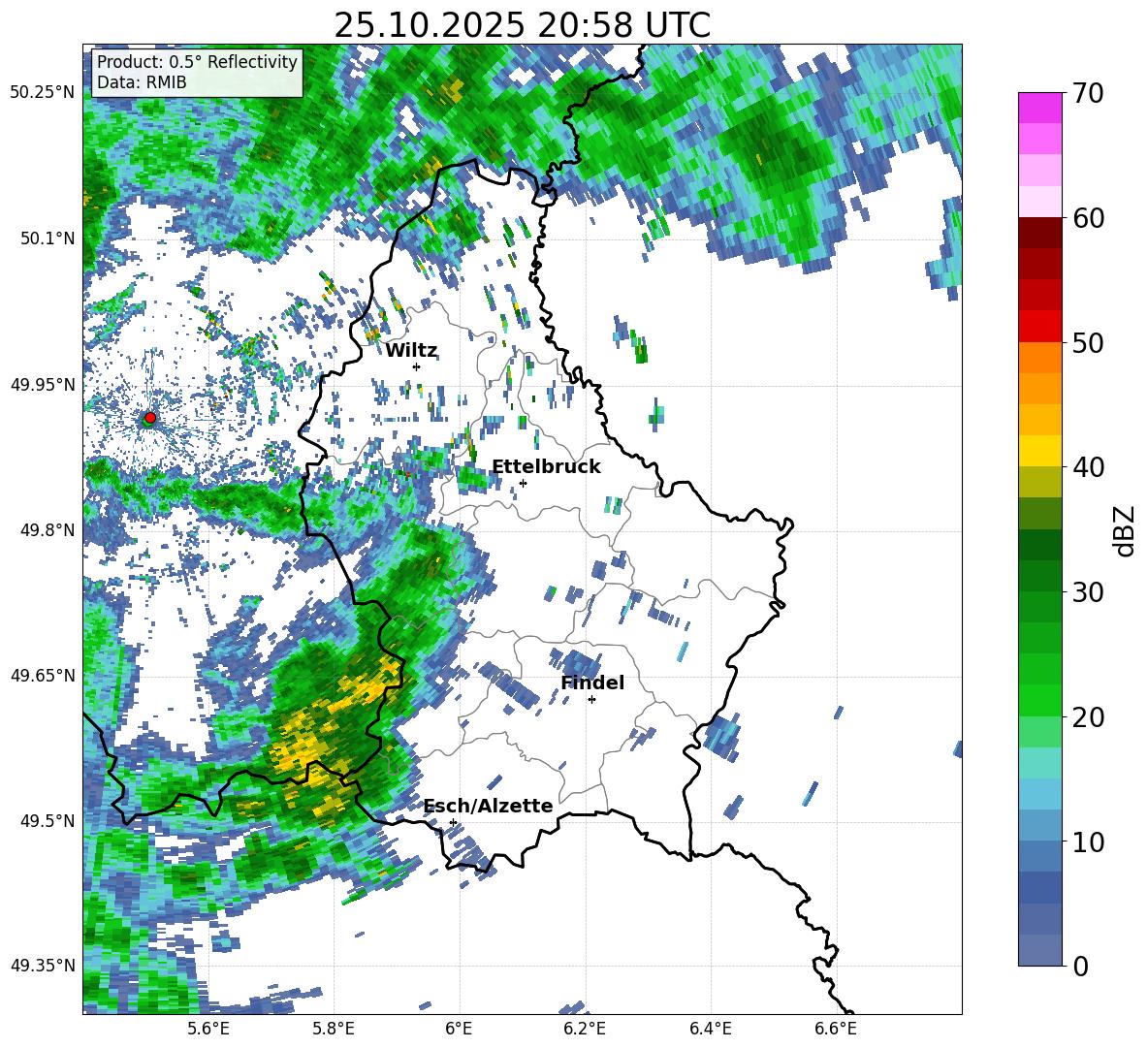
Task: Click the 50.25°N latitude label
Action: (43, 92)
